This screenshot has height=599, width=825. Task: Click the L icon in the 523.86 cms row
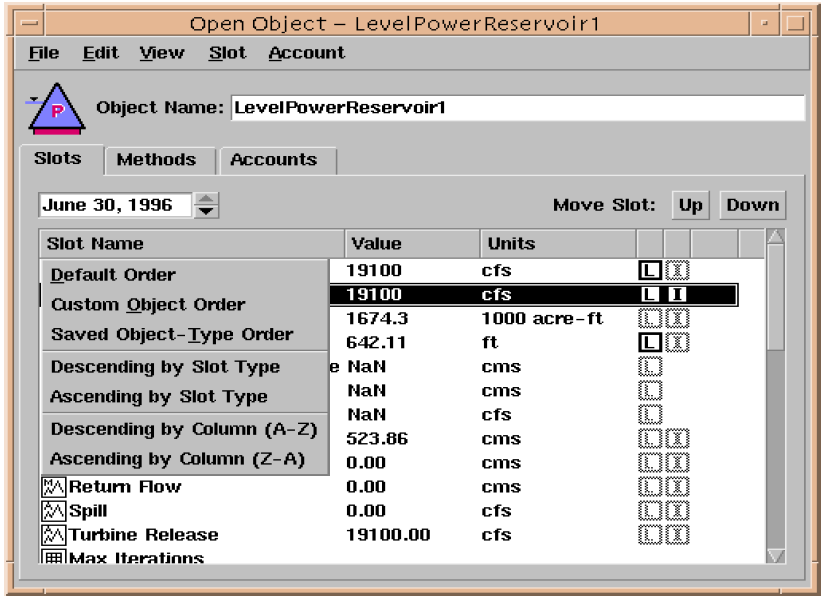[650, 439]
